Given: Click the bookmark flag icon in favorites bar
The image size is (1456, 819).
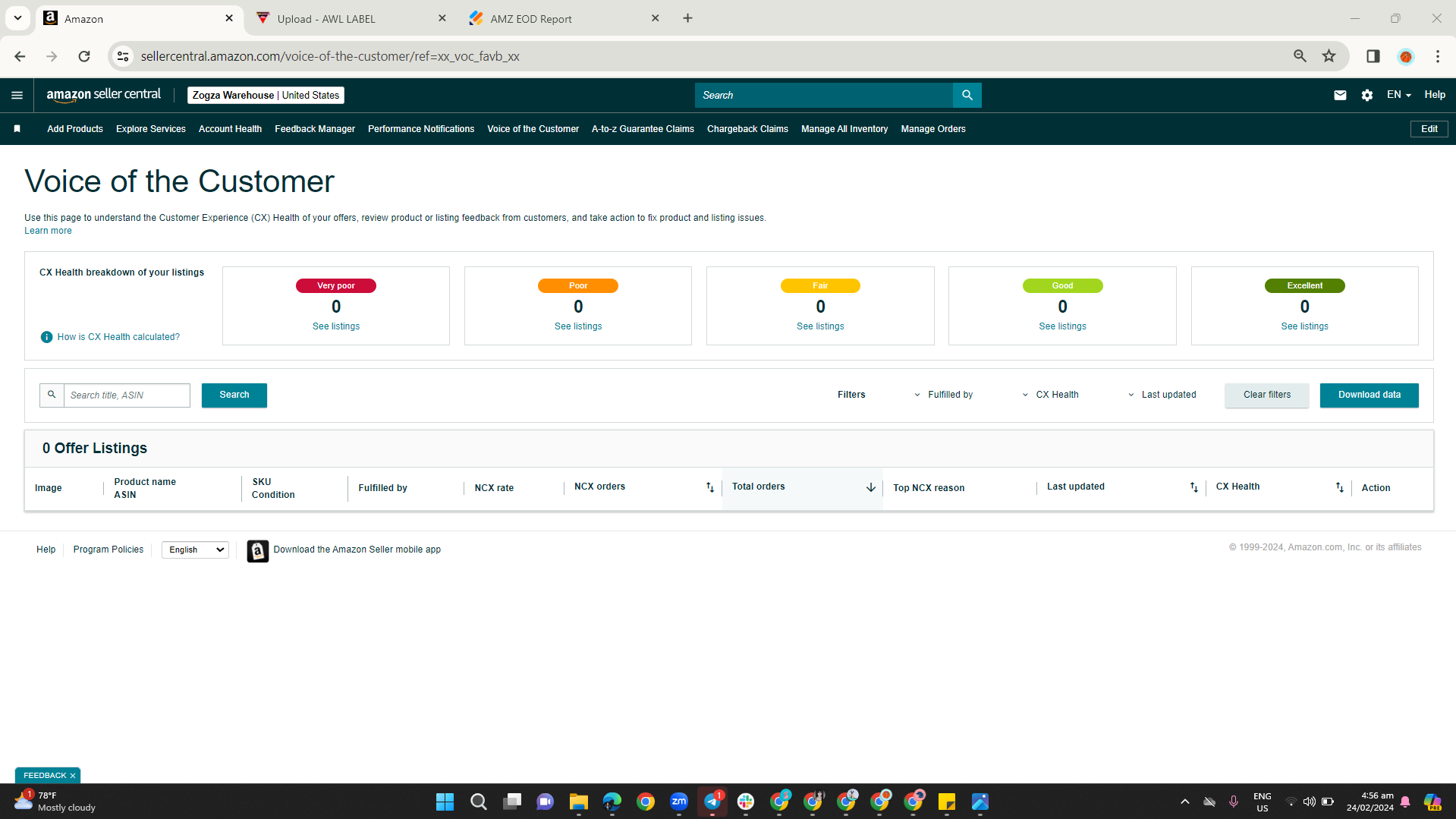Looking at the screenshot, I should click(x=17, y=129).
